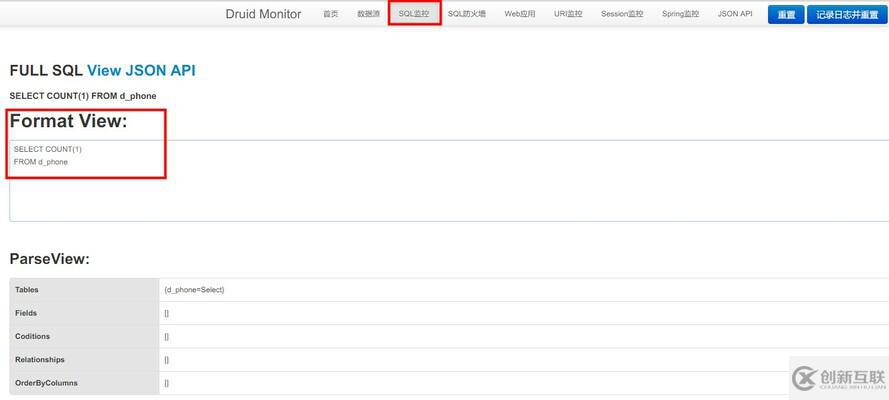Open the View JSON API link
The image size is (889, 400).
tap(141, 70)
